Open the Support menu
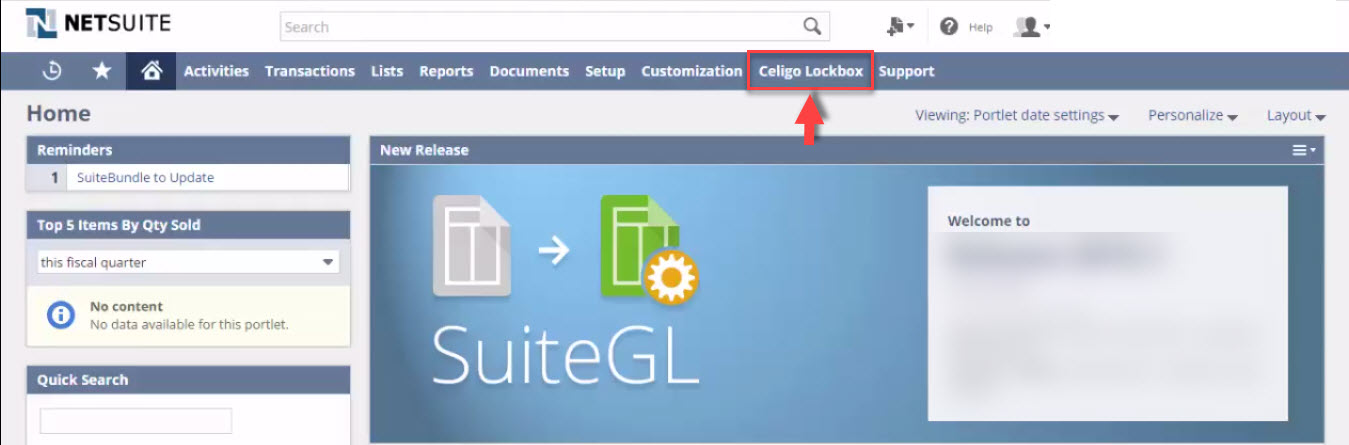The height and width of the screenshot is (445, 1349). pyautogui.click(x=907, y=71)
